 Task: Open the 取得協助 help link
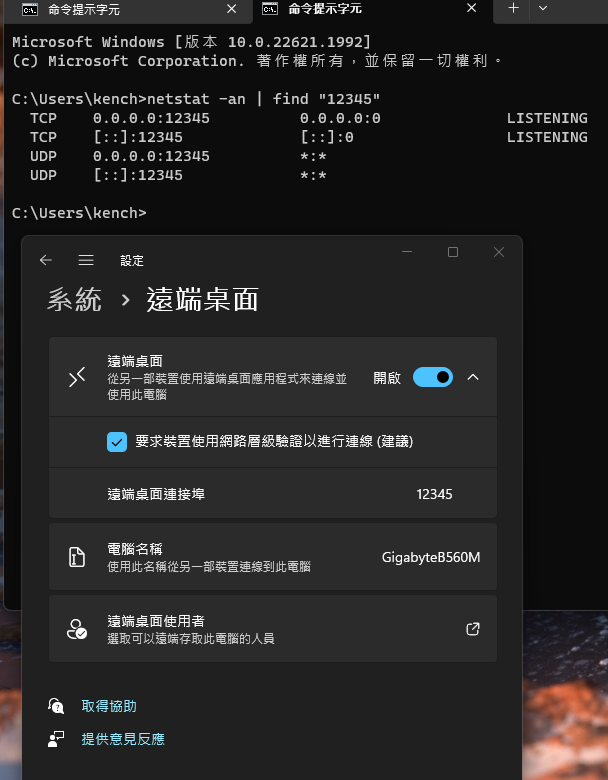[109, 706]
